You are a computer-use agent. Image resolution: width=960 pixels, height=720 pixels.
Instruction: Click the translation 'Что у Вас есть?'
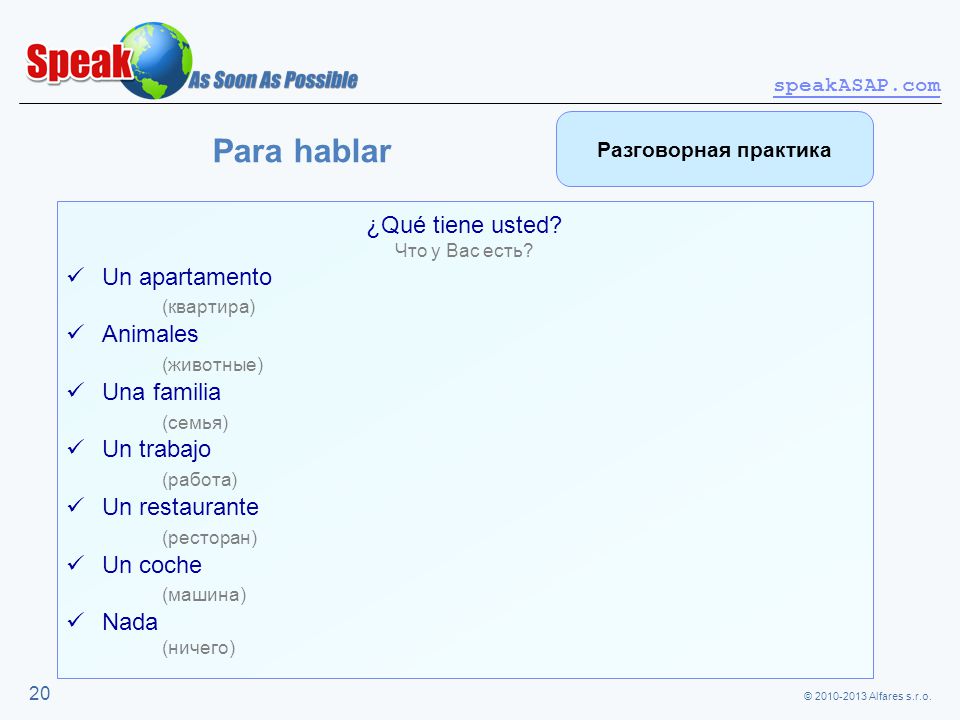pyautogui.click(x=463, y=250)
